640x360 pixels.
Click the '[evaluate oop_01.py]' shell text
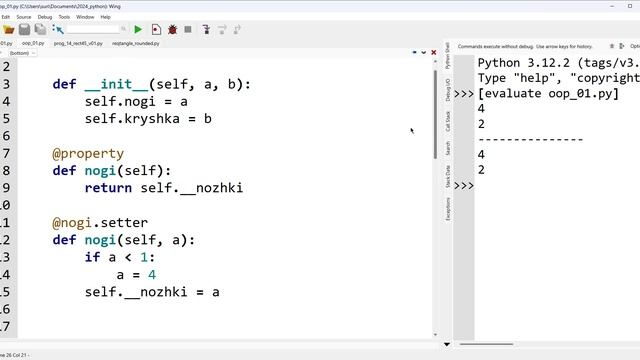pyautogui.click(x=548, y=93)
